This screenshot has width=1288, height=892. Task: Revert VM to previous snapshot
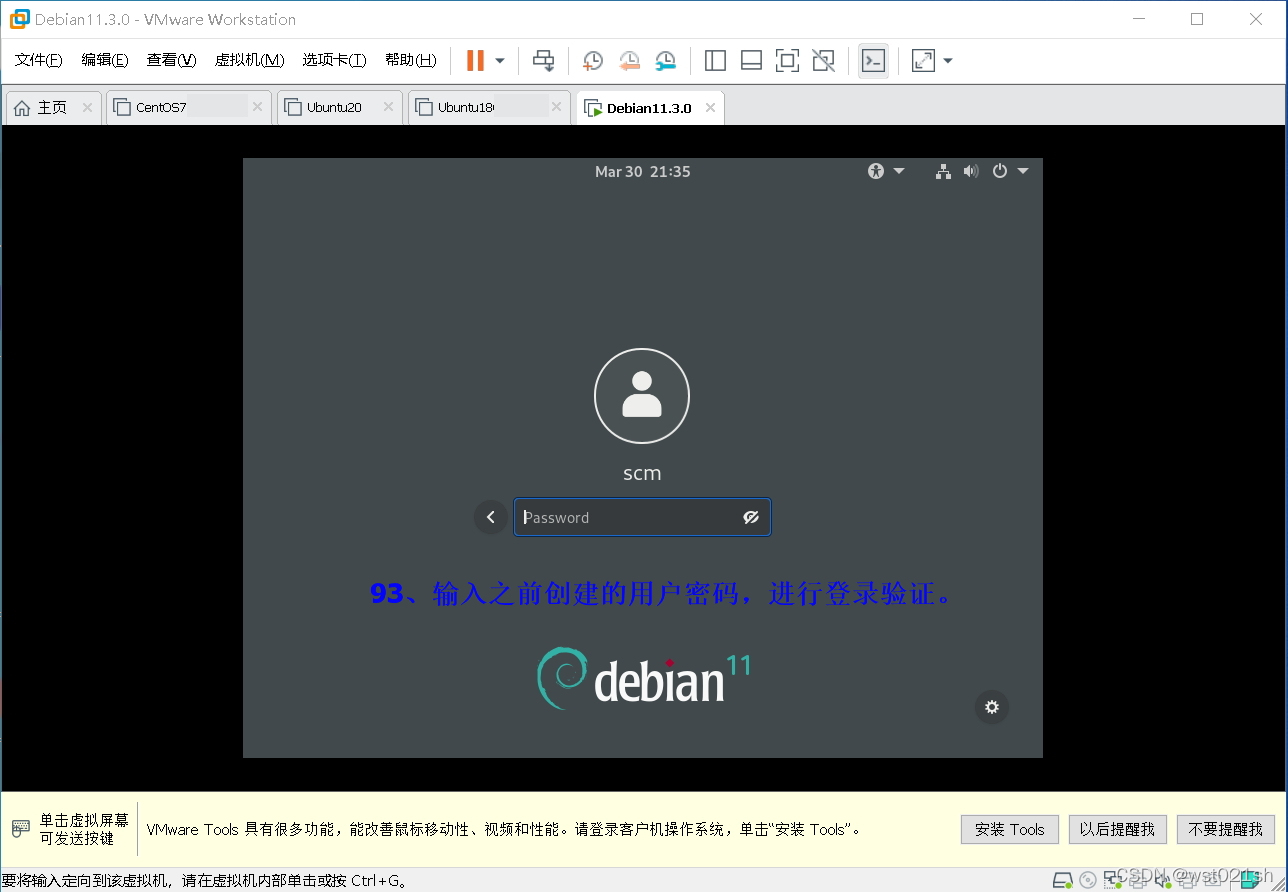coord(629,61)
